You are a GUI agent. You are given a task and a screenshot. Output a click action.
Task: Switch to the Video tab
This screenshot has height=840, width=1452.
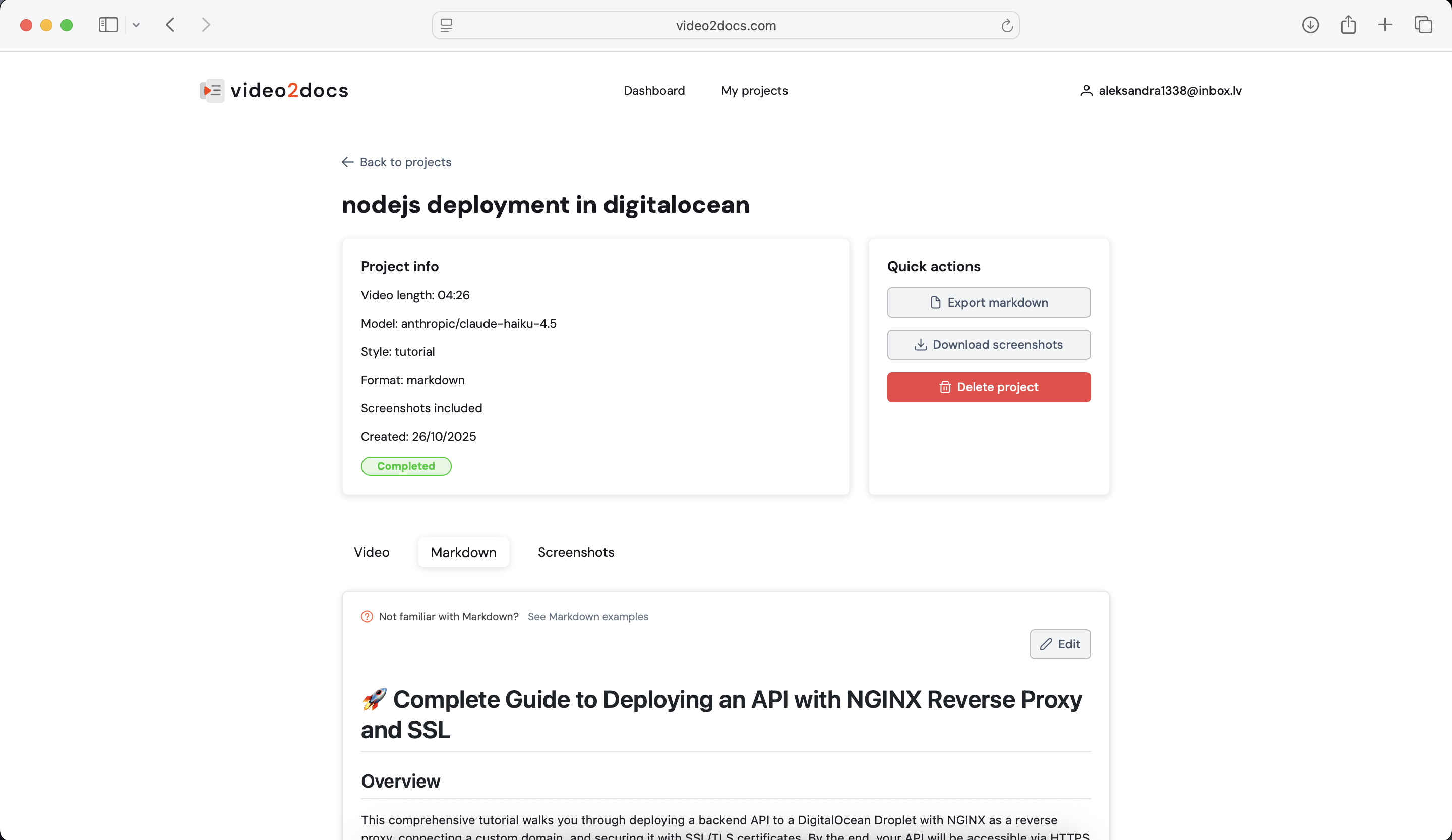(372, 552)
